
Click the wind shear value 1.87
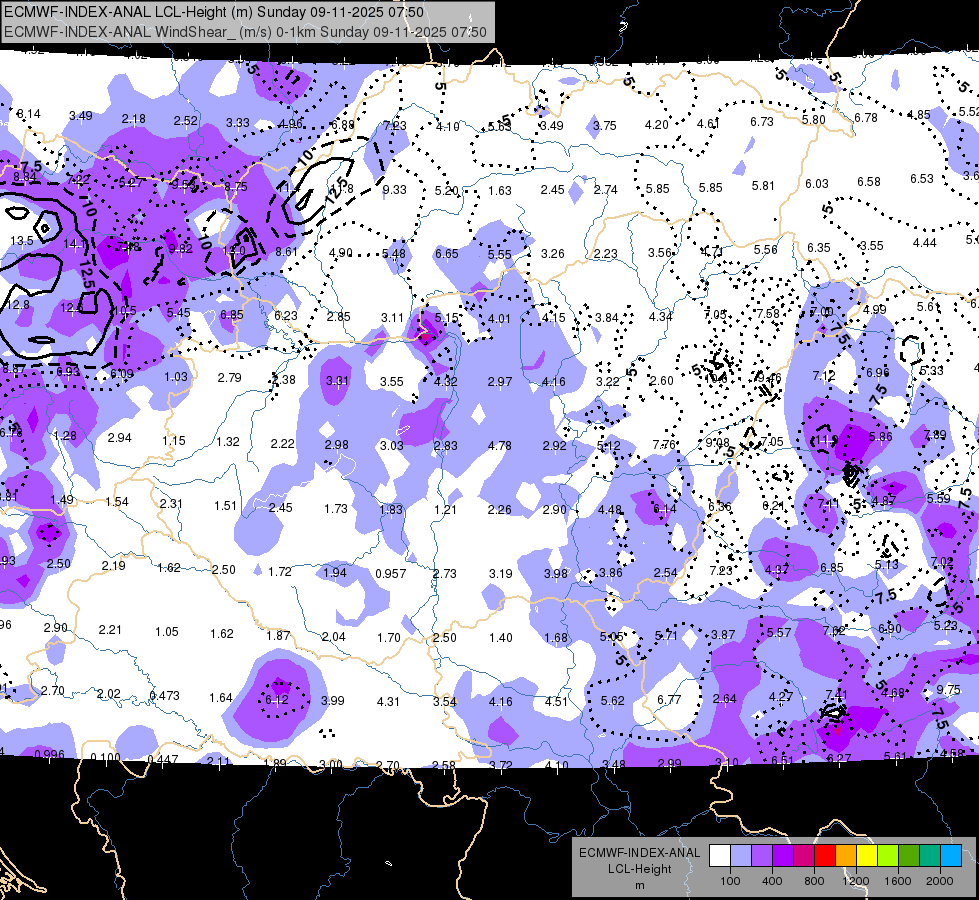[278, 635]
